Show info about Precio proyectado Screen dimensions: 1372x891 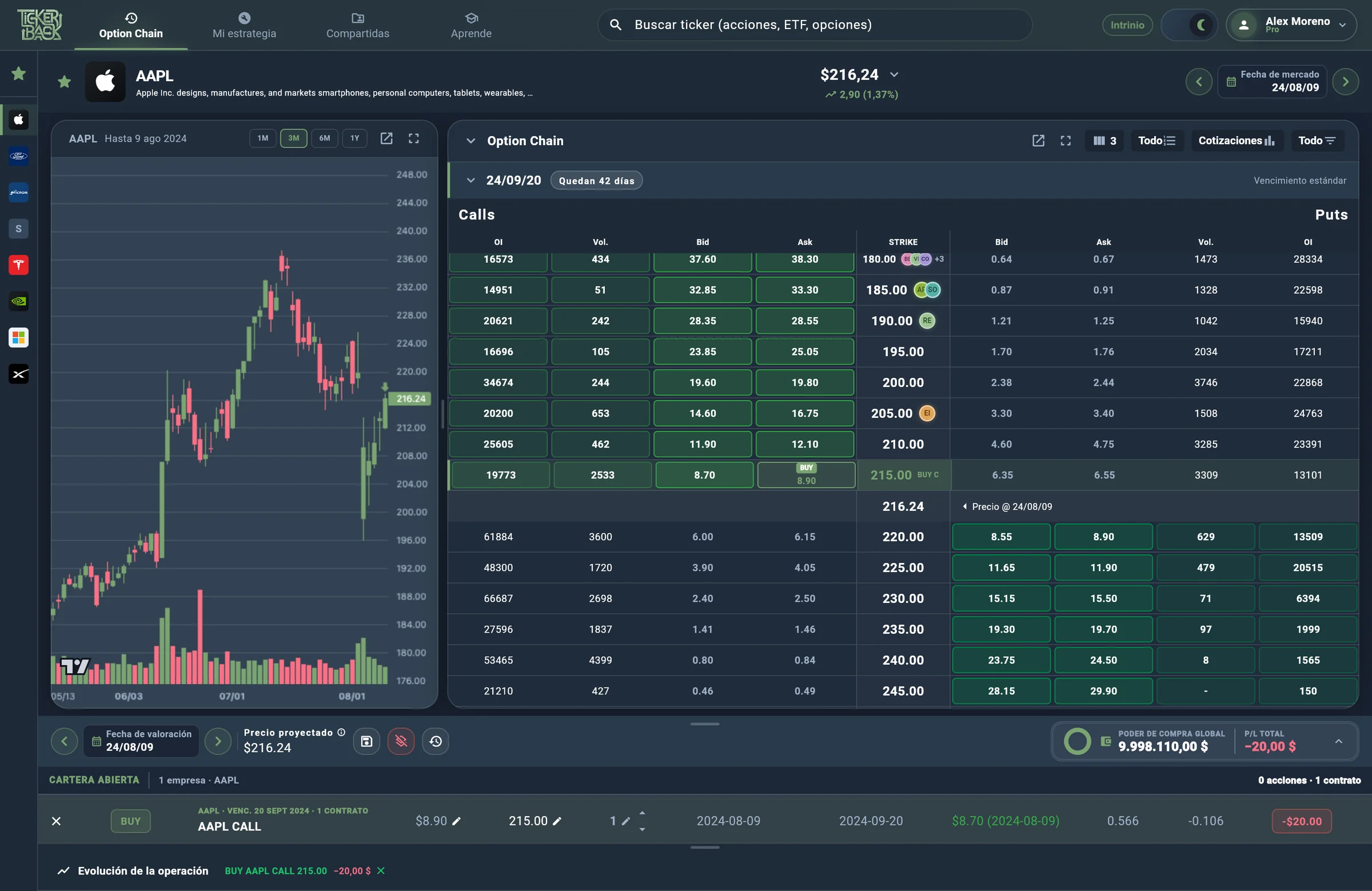(341, 733)
